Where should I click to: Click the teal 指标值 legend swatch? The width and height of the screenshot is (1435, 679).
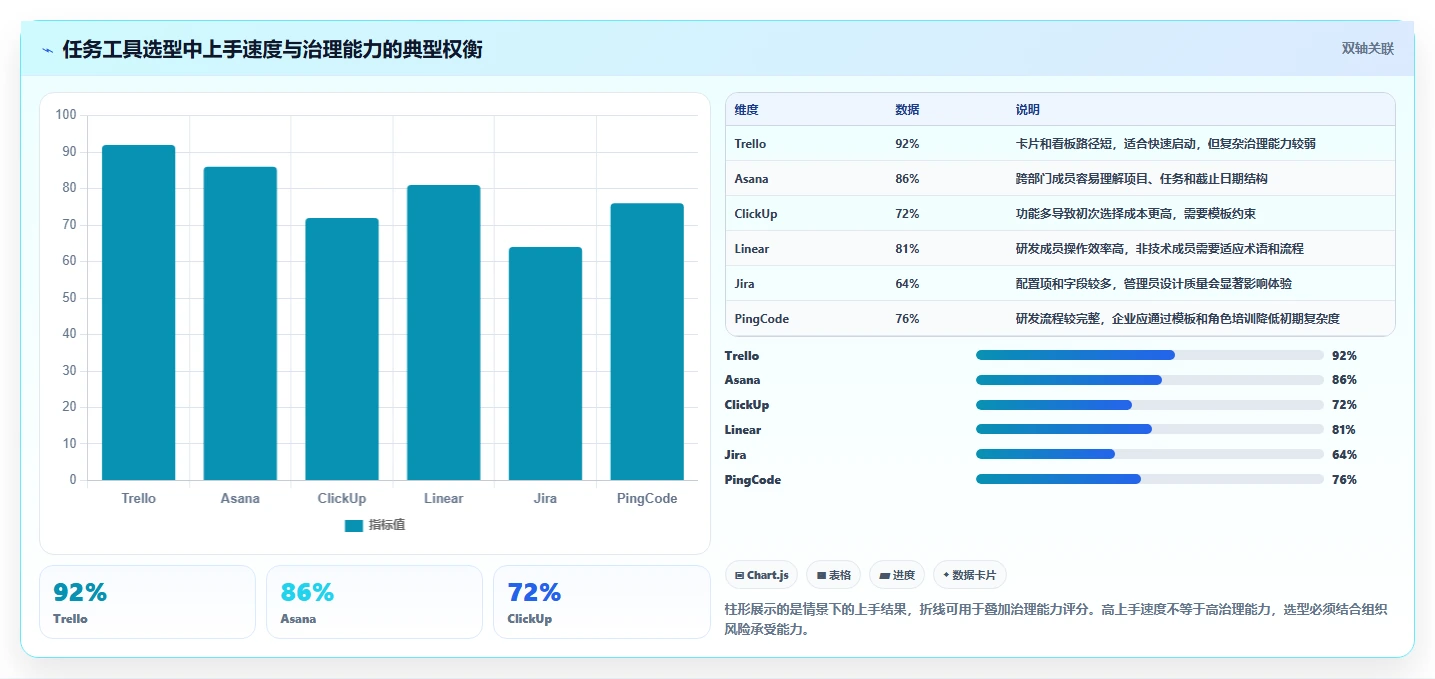pos(354,525)
